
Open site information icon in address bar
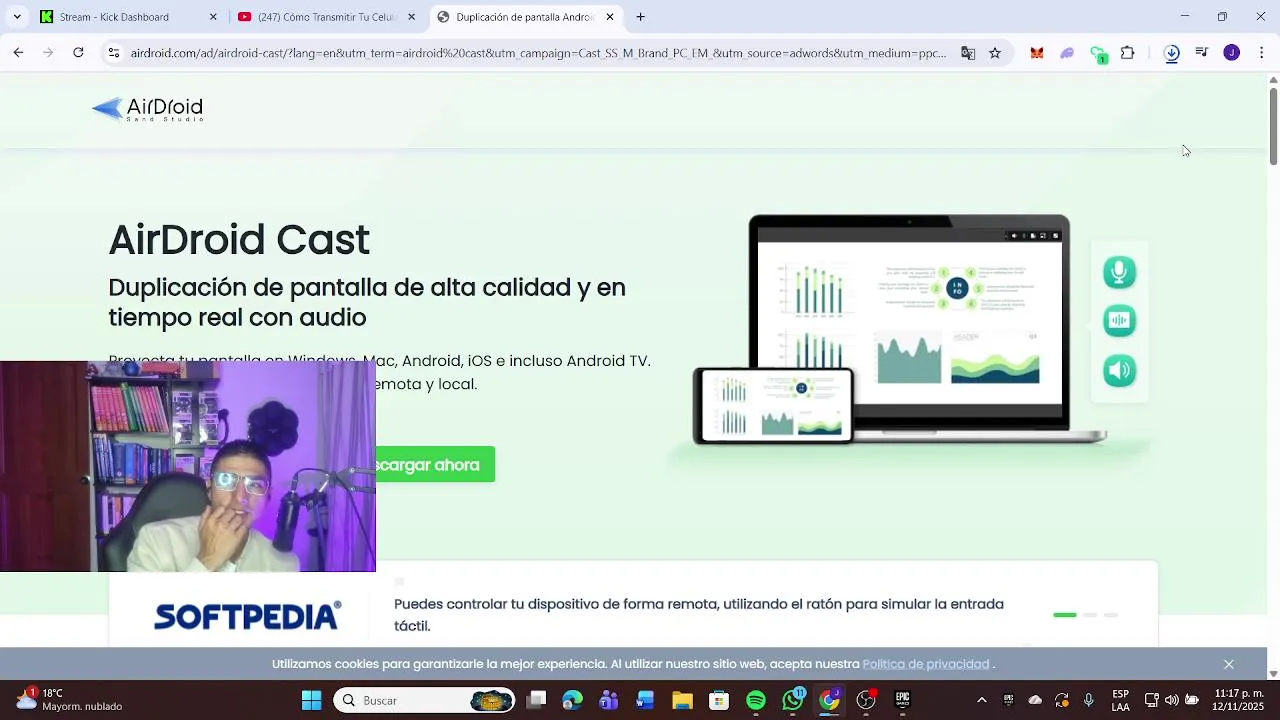click(x=114, y=53)
